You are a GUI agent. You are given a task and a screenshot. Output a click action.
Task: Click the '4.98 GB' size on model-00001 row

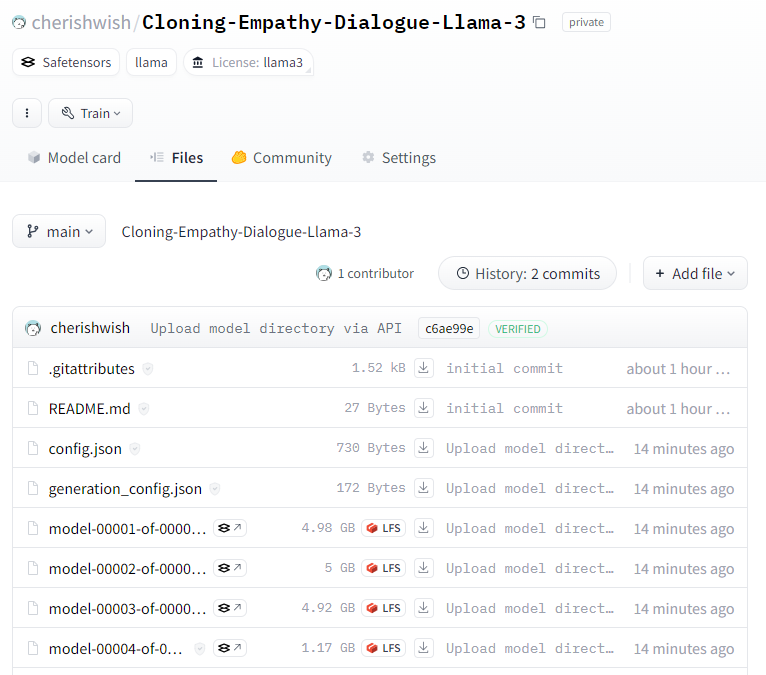pos(328,528)
